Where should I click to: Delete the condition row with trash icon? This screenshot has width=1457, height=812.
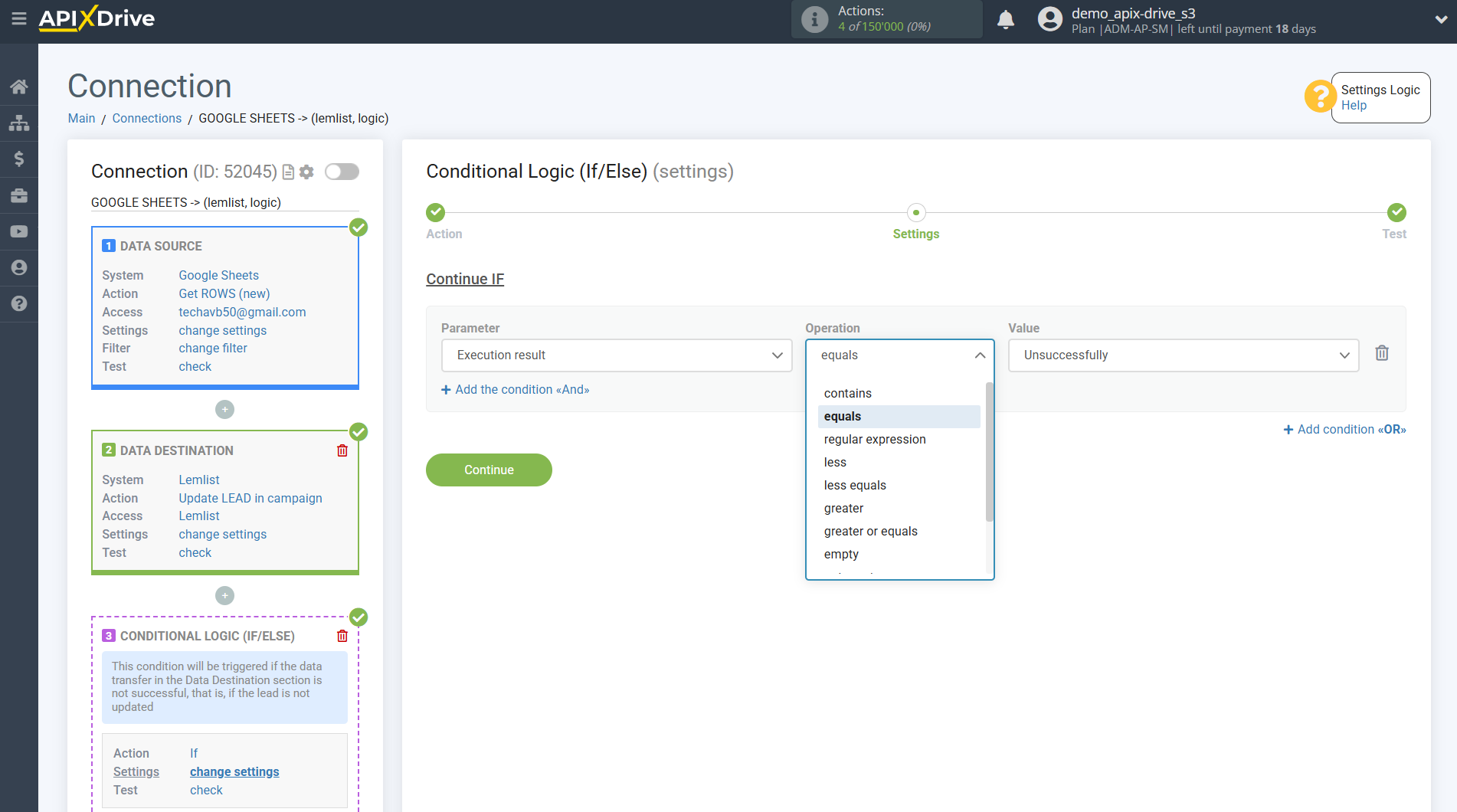1382,353
